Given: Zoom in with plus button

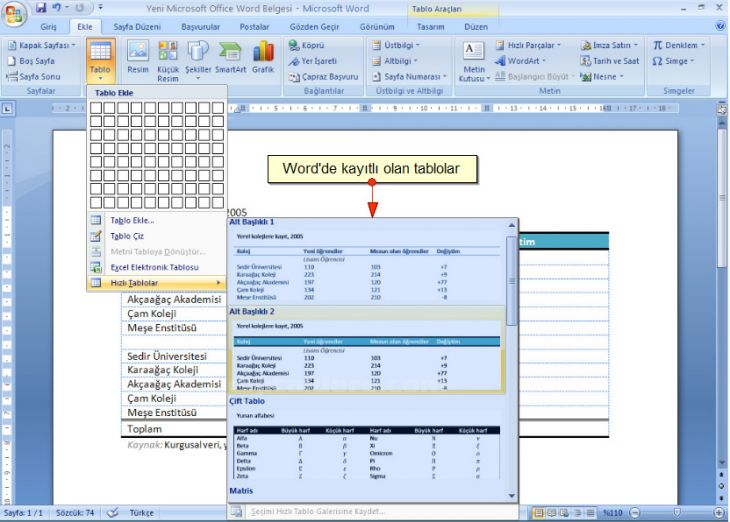Looking at the screenshot, I should coord(719,513).
